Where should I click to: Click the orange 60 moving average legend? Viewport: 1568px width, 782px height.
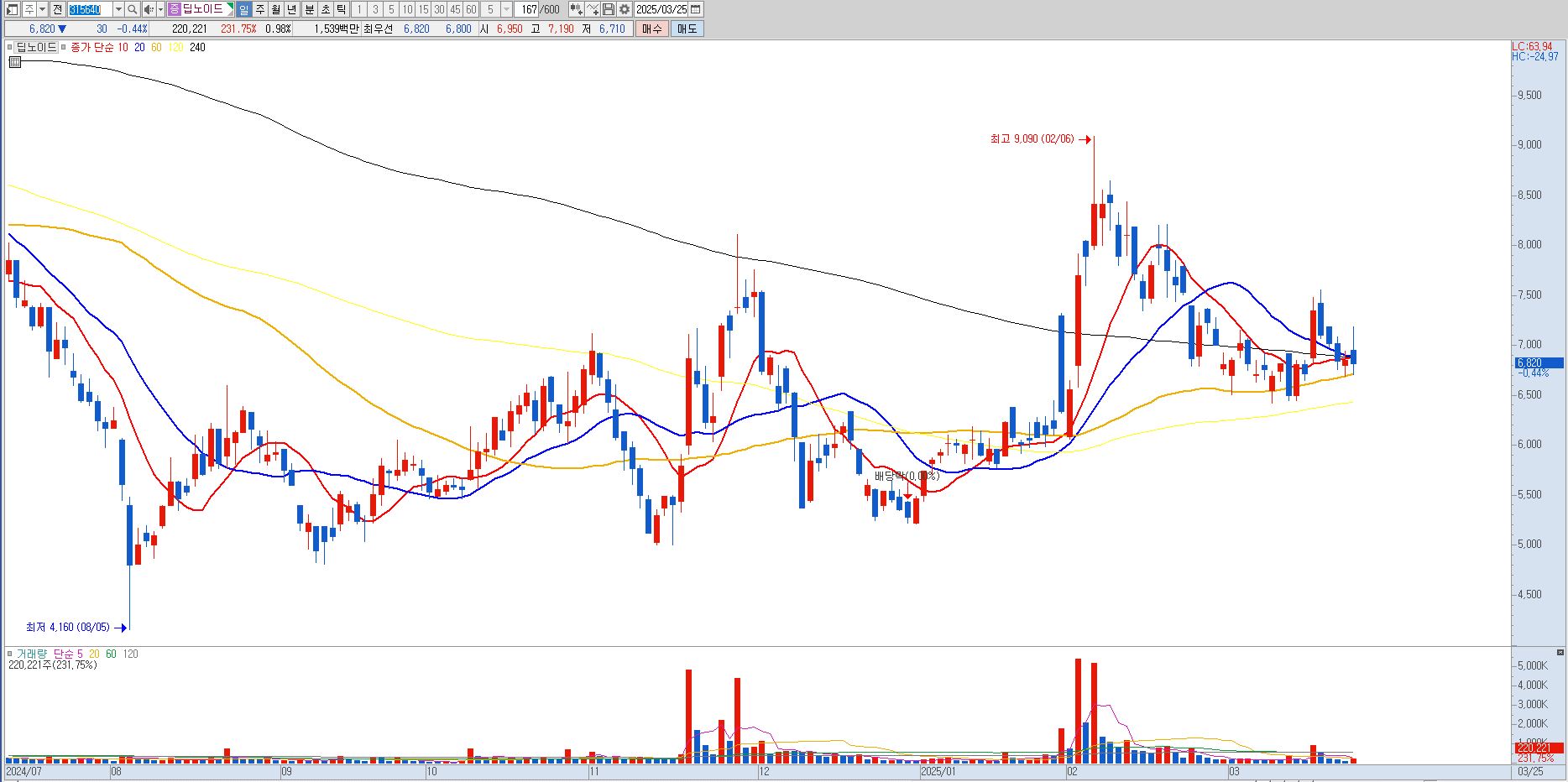(x=156, y=48)
